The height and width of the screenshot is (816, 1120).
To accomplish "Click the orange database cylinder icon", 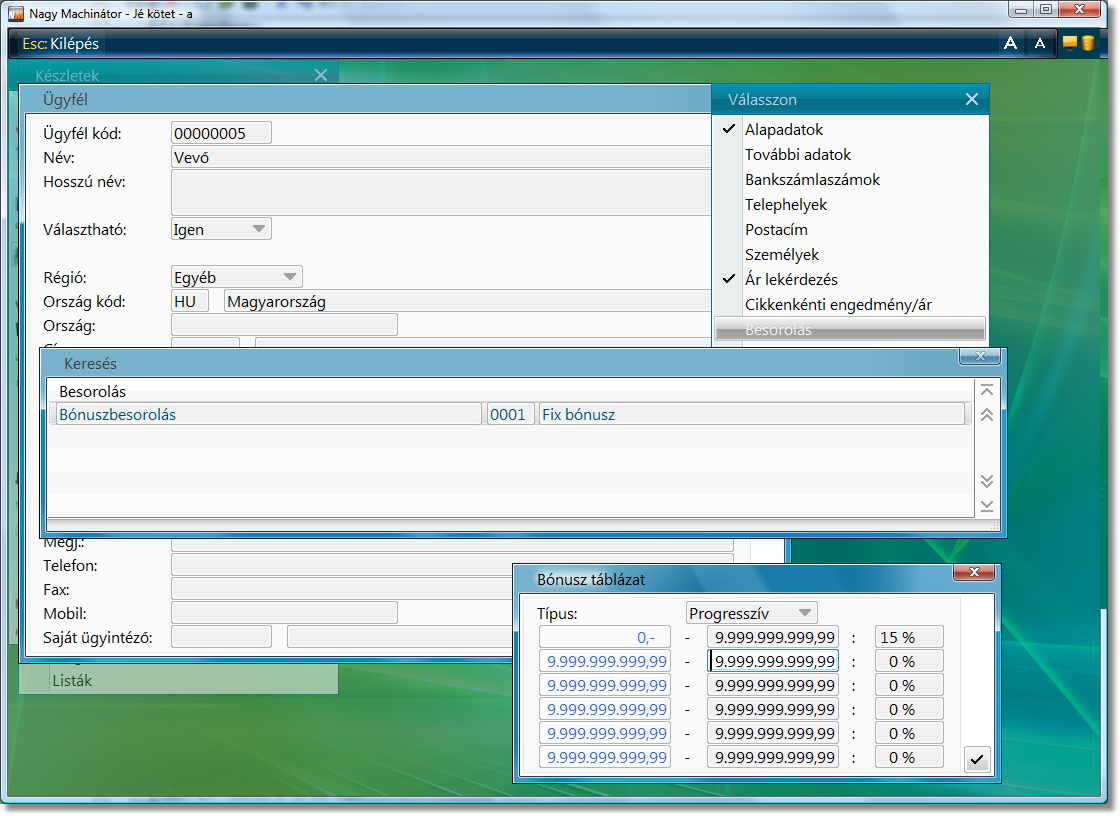I will 1088,43.
